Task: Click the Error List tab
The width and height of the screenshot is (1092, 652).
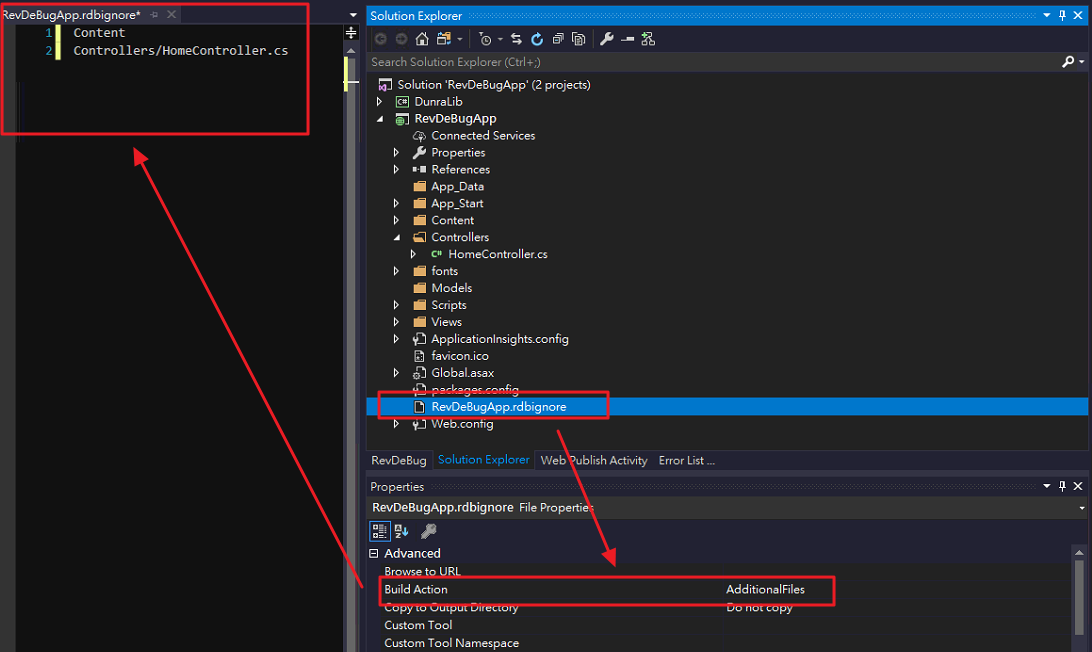Action: [x=686, y=460]
